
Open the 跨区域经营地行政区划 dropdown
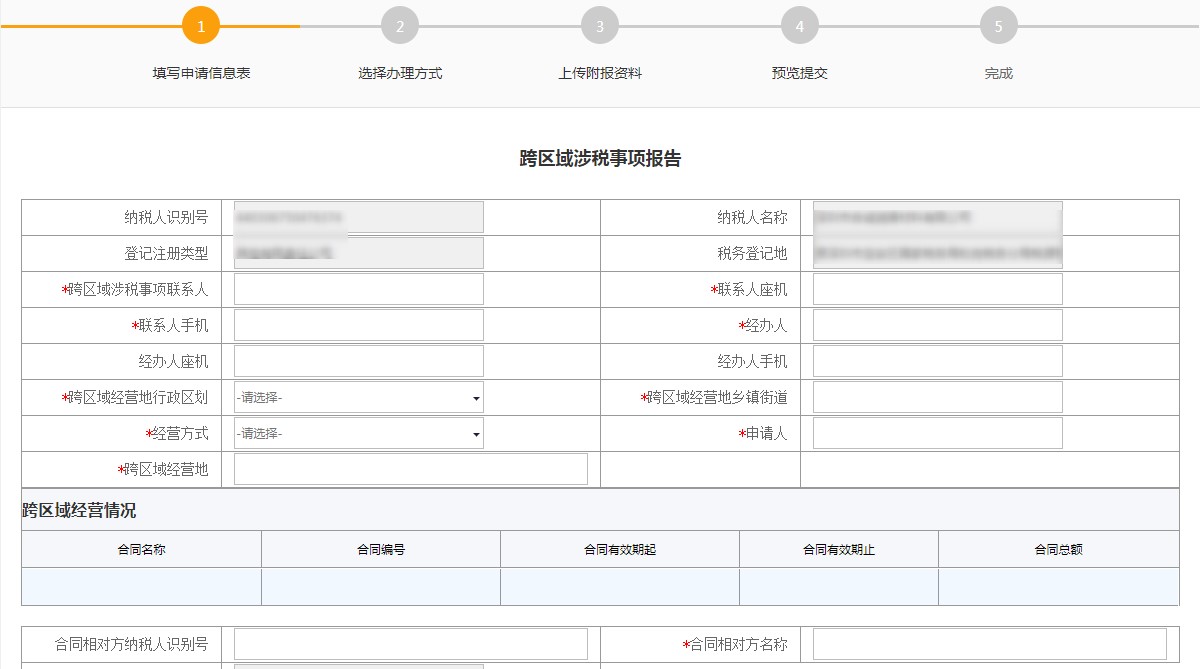click(x=358, y=397)
